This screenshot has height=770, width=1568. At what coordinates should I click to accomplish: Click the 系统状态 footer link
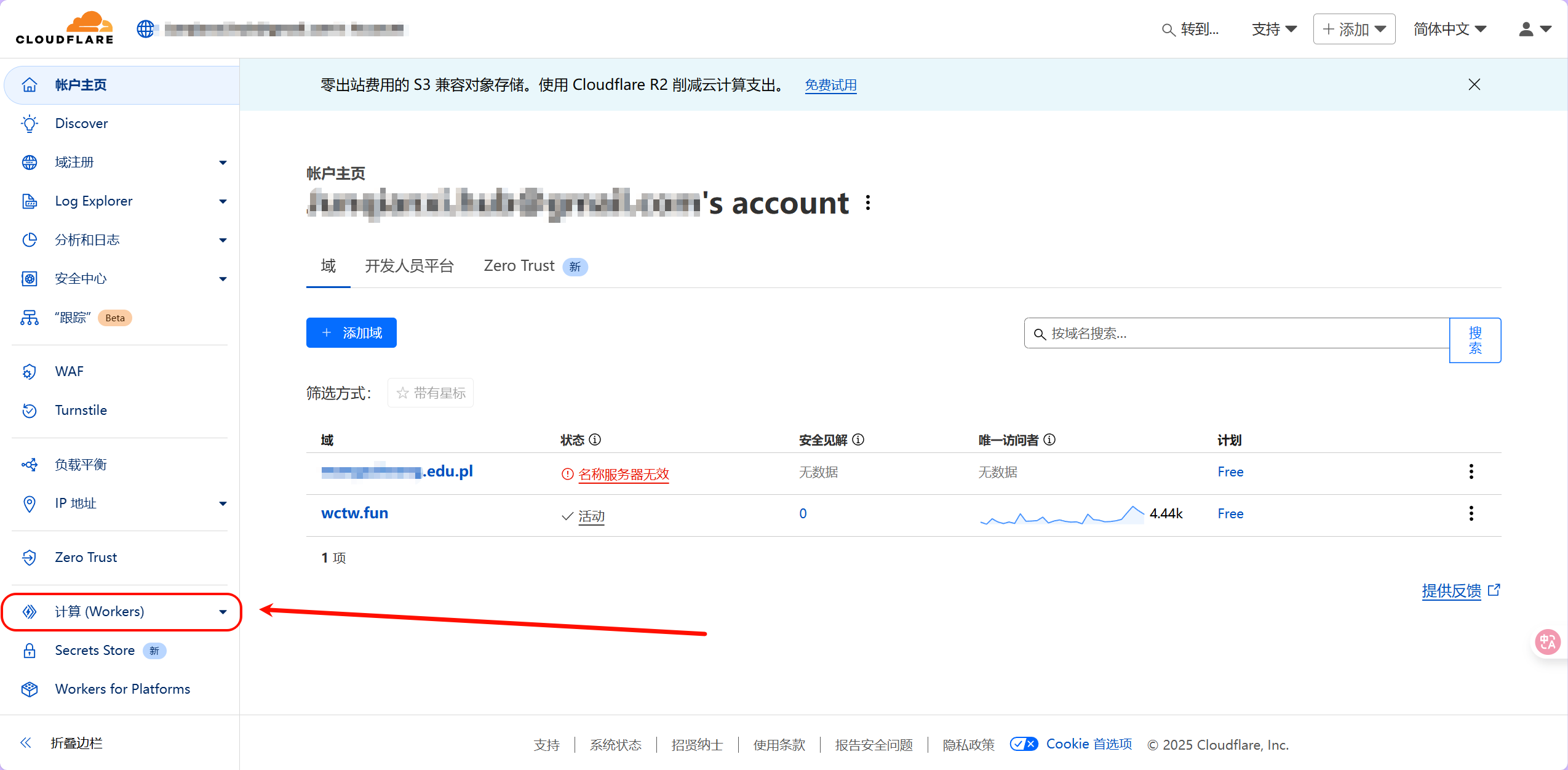(x=615, y=744)
